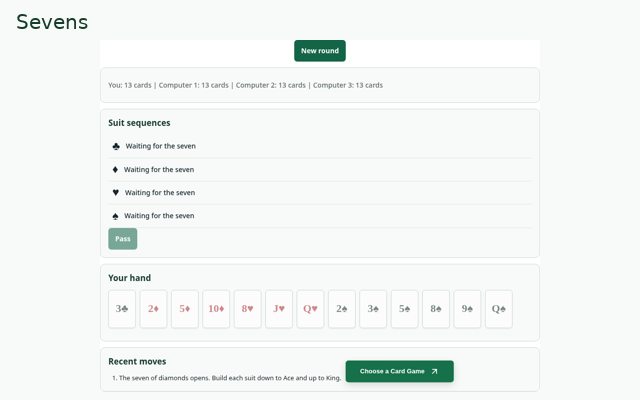Viewport: 640px width, 400px height.
Task: Select the Queen of hearts card
Action: (311, 309)
